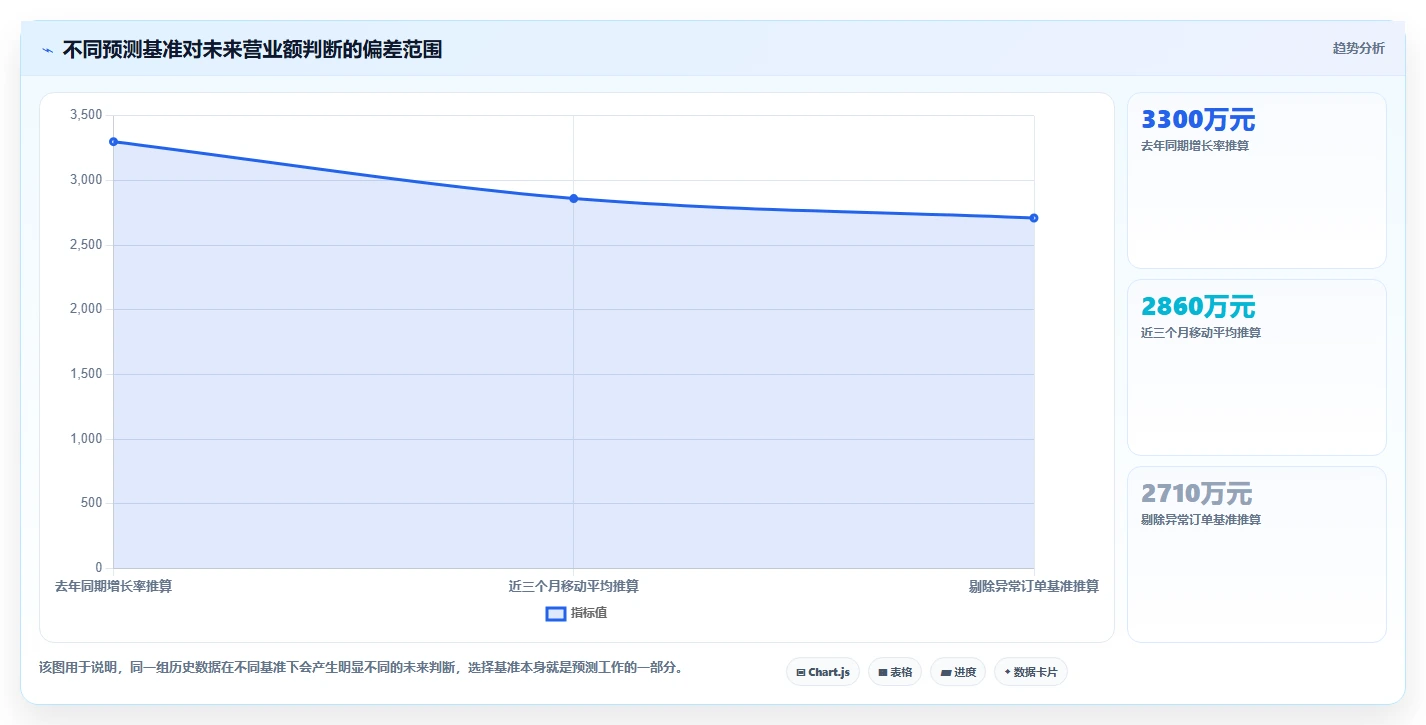Open the 3300万元 data card
The image size is (1426, 725).
coord(1257,180)
